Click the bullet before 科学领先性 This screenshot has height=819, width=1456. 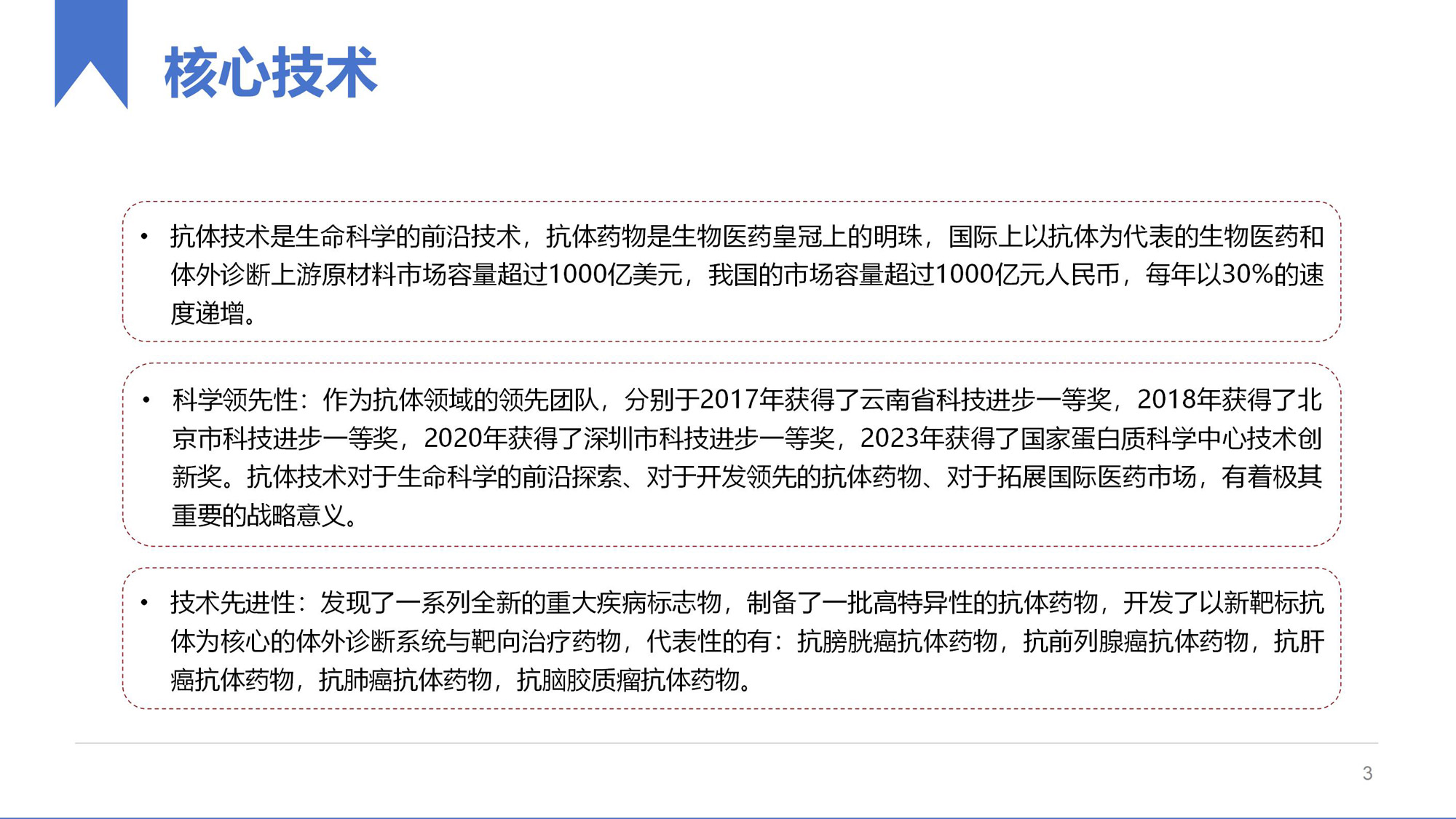point(146,400)
